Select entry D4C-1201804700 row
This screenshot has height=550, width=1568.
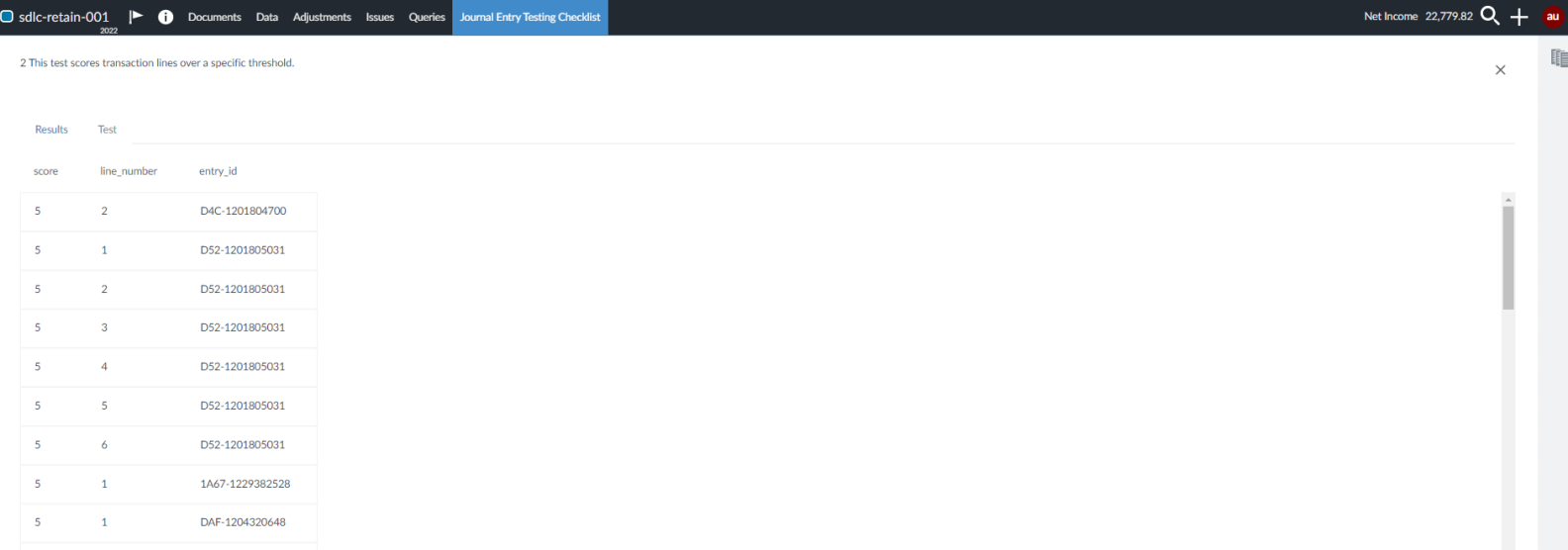(243, 211)
